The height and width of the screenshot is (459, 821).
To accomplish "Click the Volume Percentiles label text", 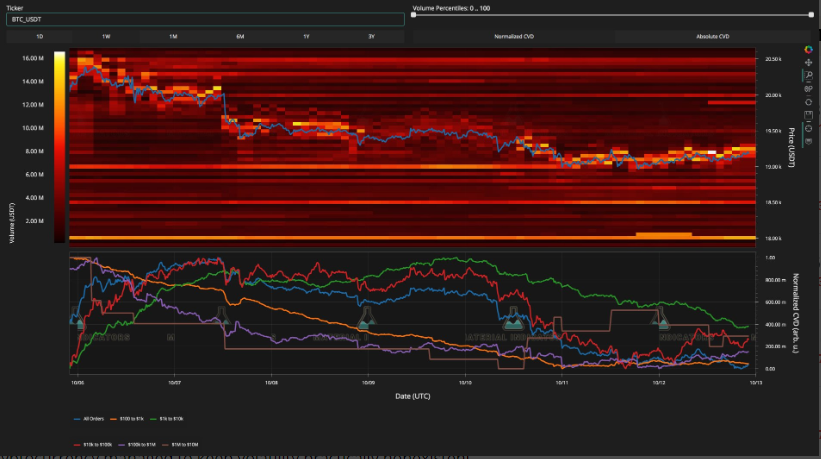I will (451, 8).
